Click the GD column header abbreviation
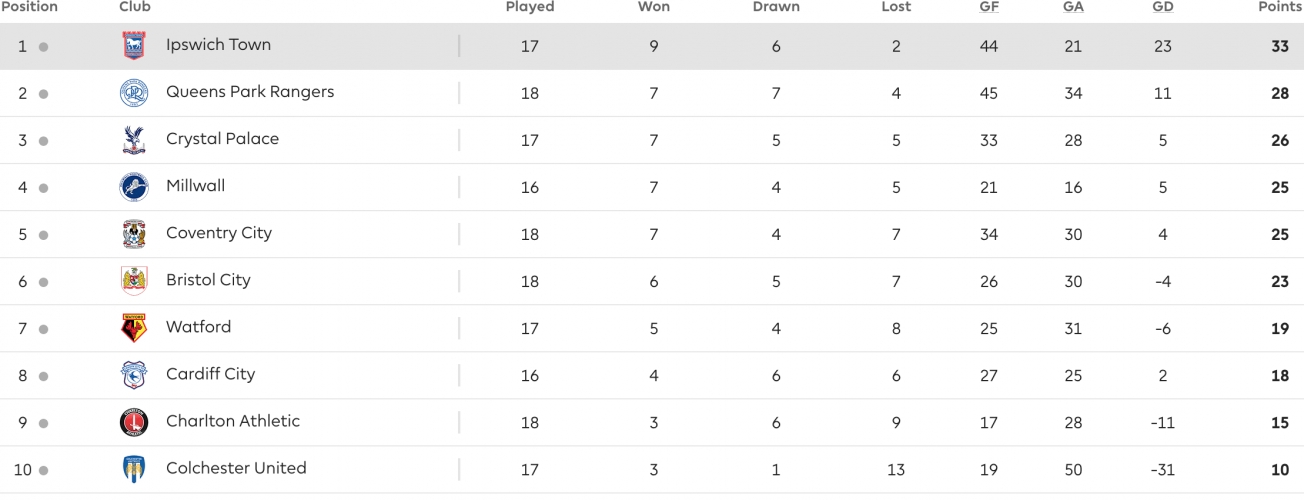1304x500 pixels. (1163, 7)
